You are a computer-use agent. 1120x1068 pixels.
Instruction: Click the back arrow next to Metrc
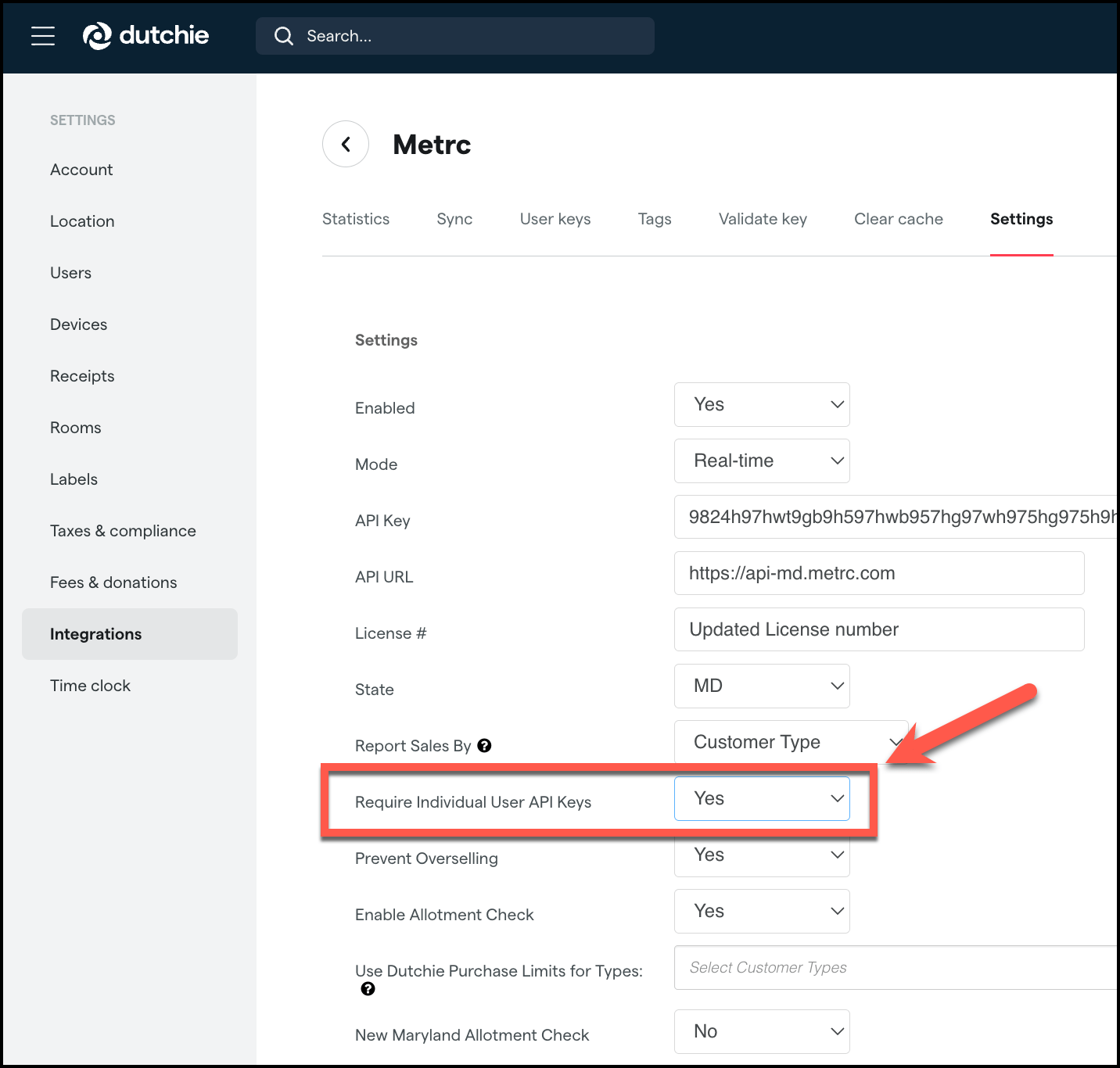(345, 144)
